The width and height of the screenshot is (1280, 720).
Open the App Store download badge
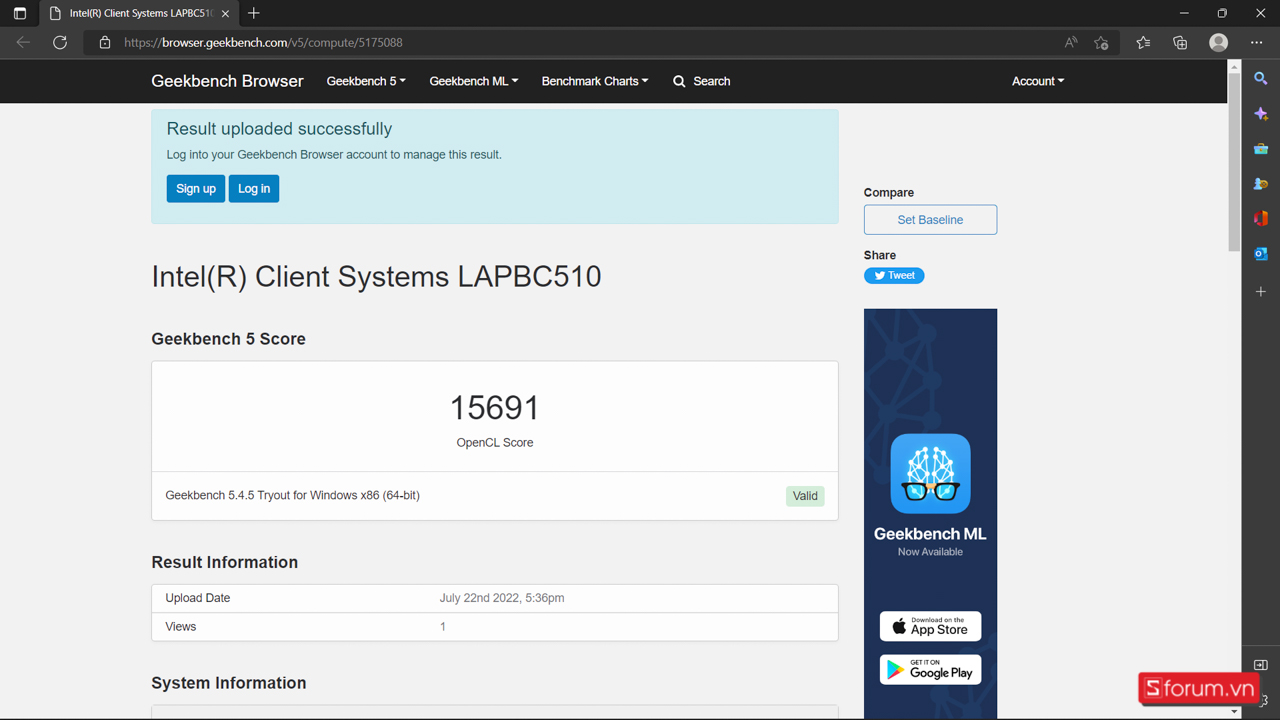pos(930,626)
